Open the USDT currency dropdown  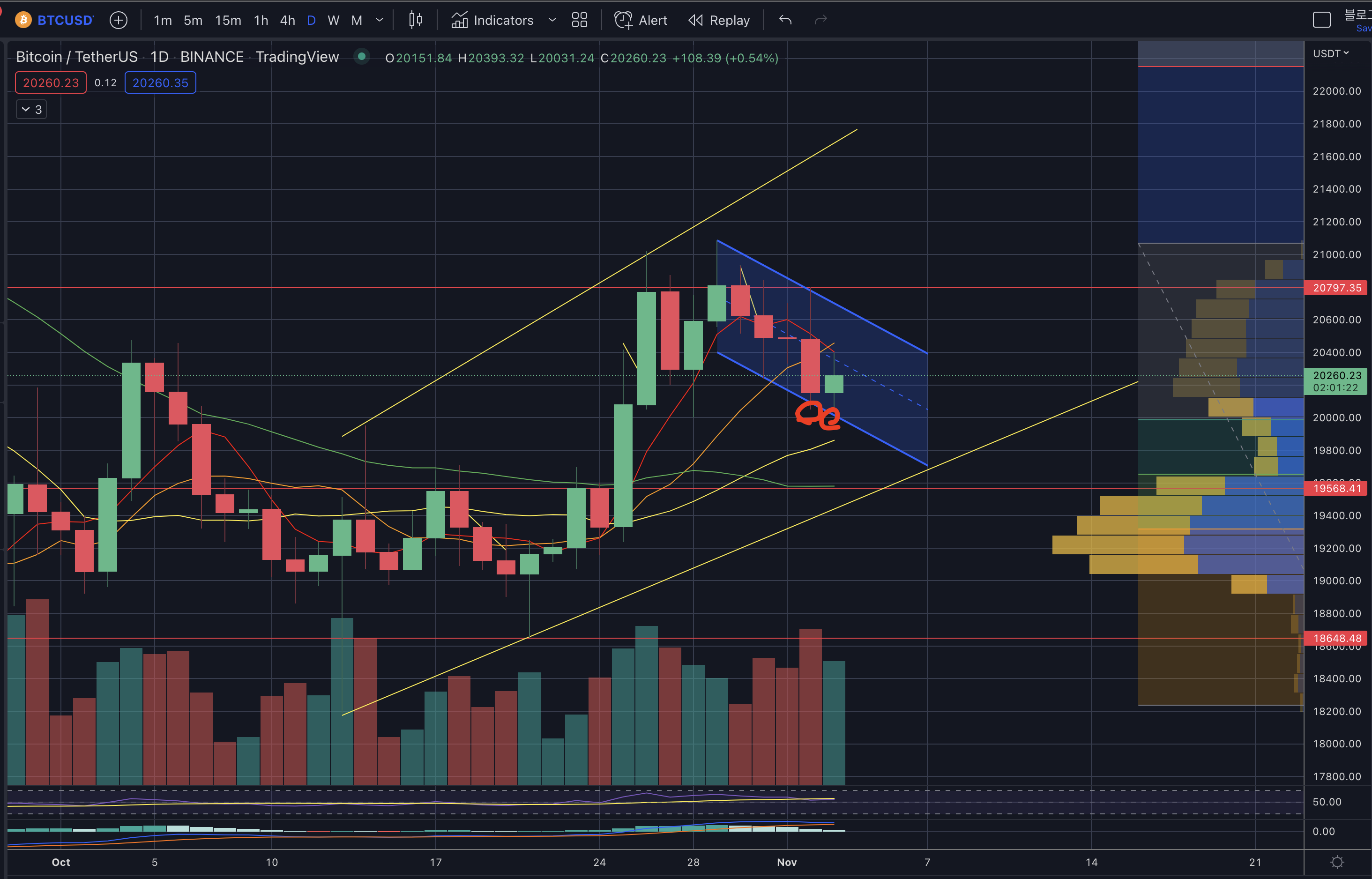pos(1330,54)
